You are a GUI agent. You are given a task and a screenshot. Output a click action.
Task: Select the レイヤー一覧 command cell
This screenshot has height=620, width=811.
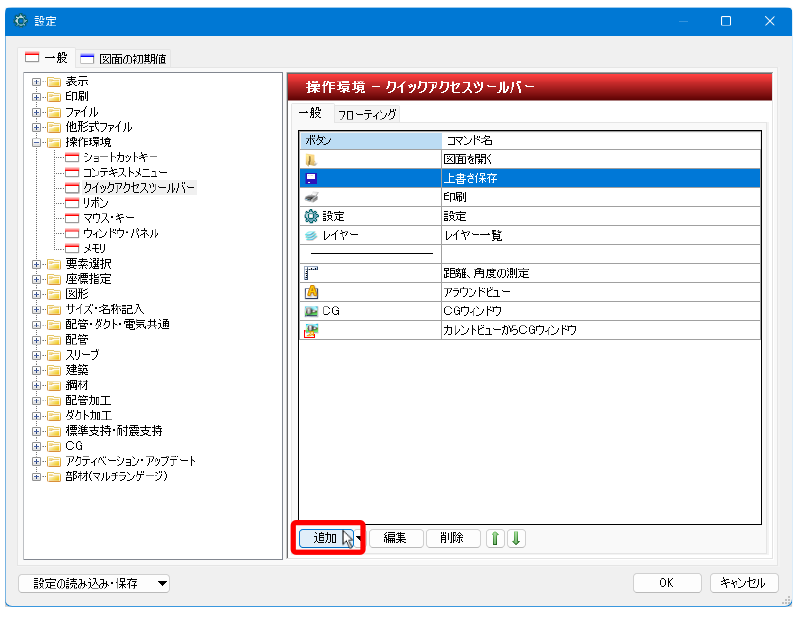click(601, 235)
